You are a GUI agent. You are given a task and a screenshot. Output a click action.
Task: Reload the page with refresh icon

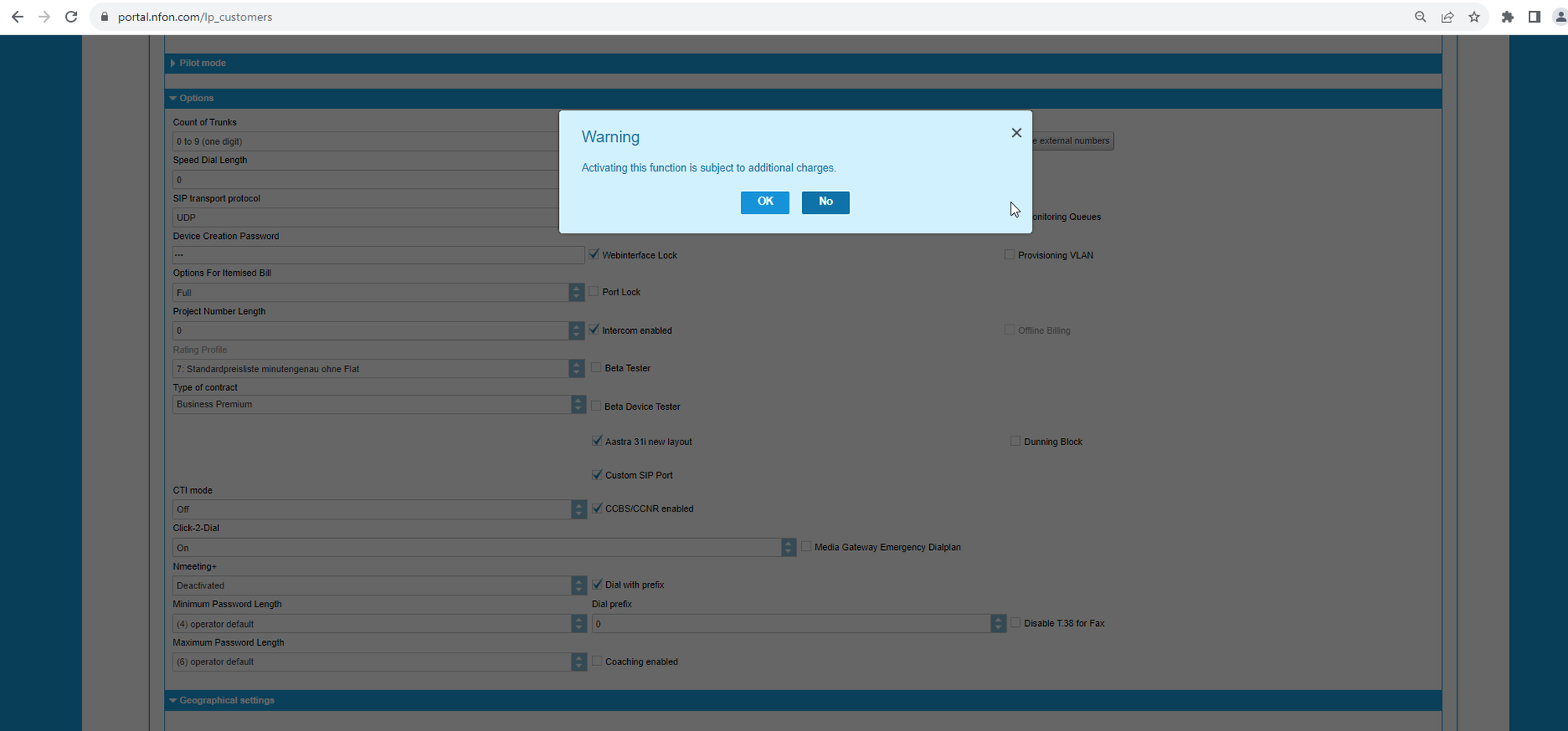tap(71, 16)
